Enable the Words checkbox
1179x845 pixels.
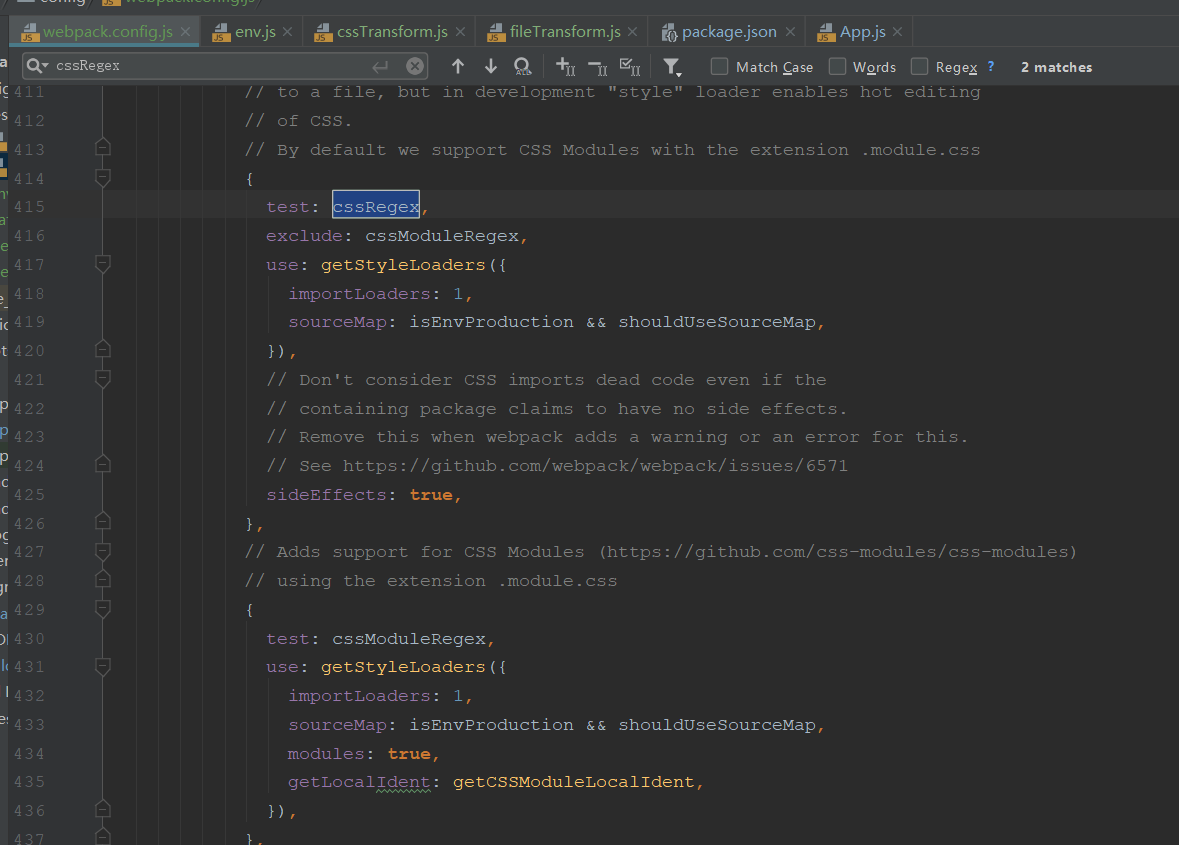click(837, 66)
